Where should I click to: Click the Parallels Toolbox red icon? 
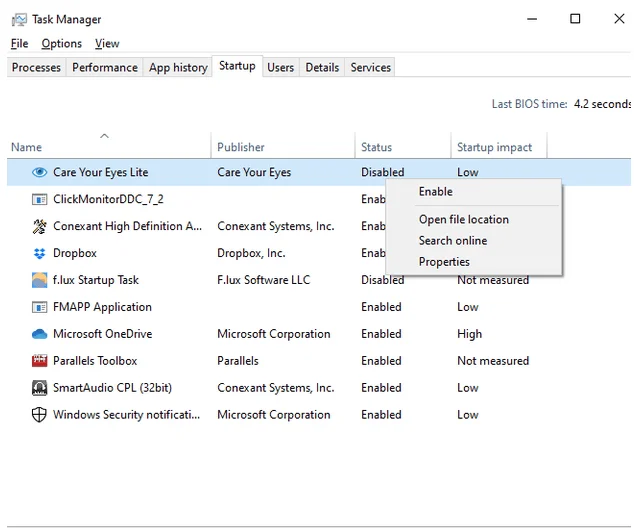click(39, 361)
